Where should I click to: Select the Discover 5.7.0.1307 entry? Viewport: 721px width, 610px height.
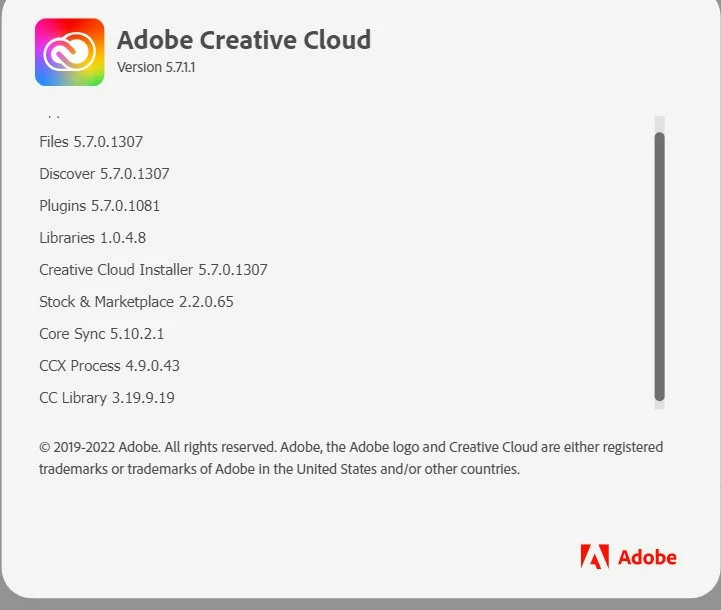104,174
